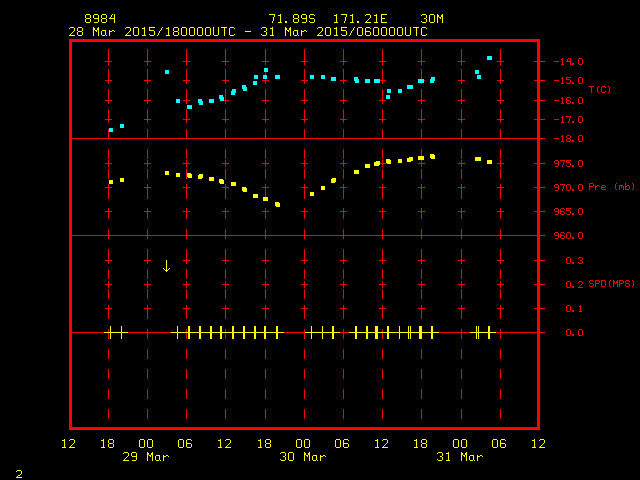Viewport: 640px width, 480px height.
Task: Select the longitude text '171.21E'
Action: (360, 19)
